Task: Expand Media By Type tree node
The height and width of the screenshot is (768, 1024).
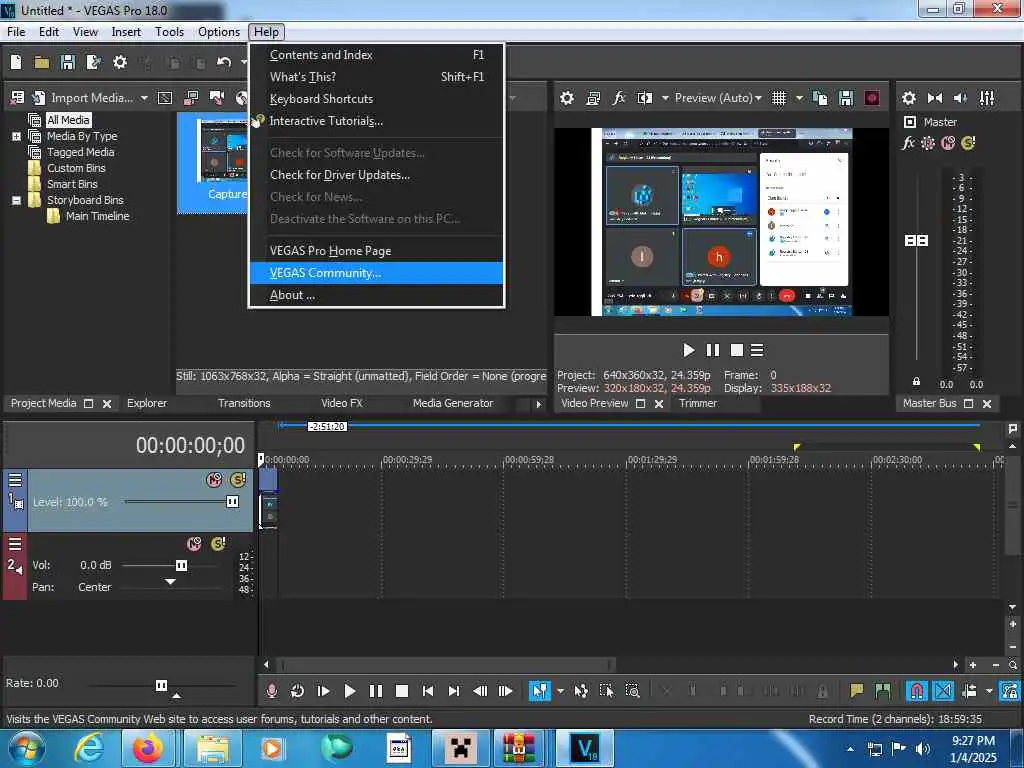Action: pos(16,136)
